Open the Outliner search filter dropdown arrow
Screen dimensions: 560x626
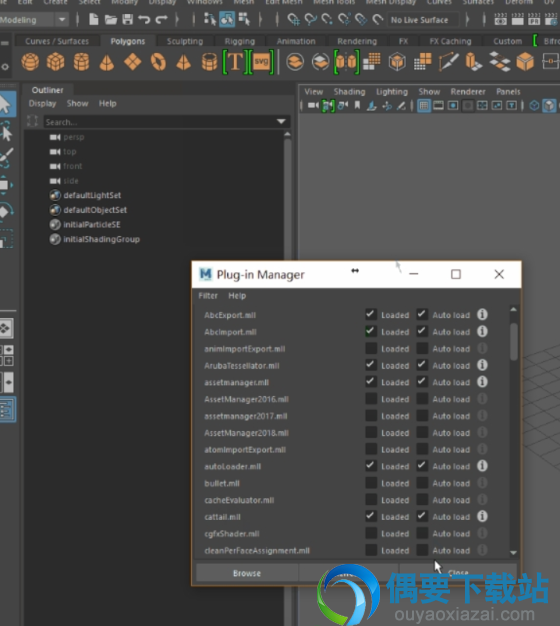[281, 121]
